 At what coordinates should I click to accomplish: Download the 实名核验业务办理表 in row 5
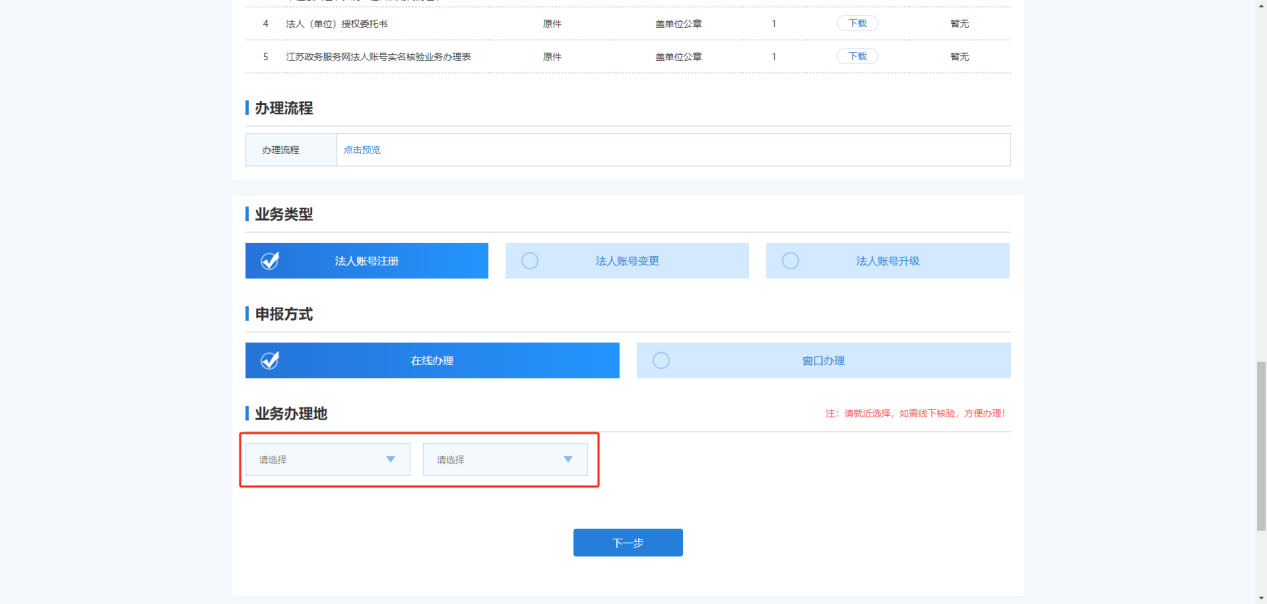tap(857, 57)
